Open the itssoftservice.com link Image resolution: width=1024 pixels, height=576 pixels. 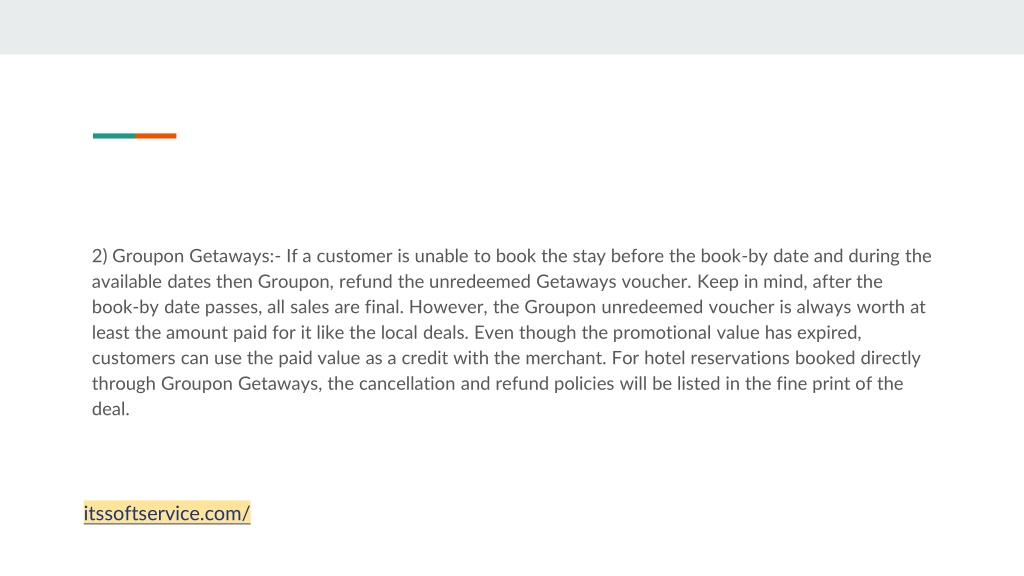pos(167,513)
